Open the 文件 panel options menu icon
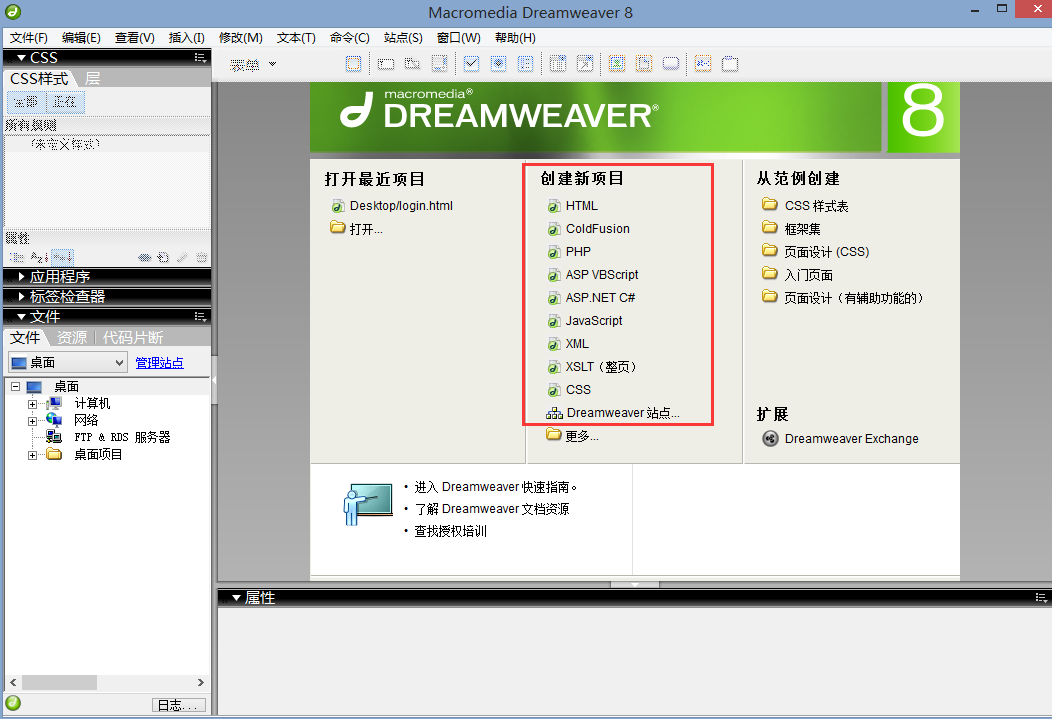The image size is (1052, 719). tap(200, 317)
